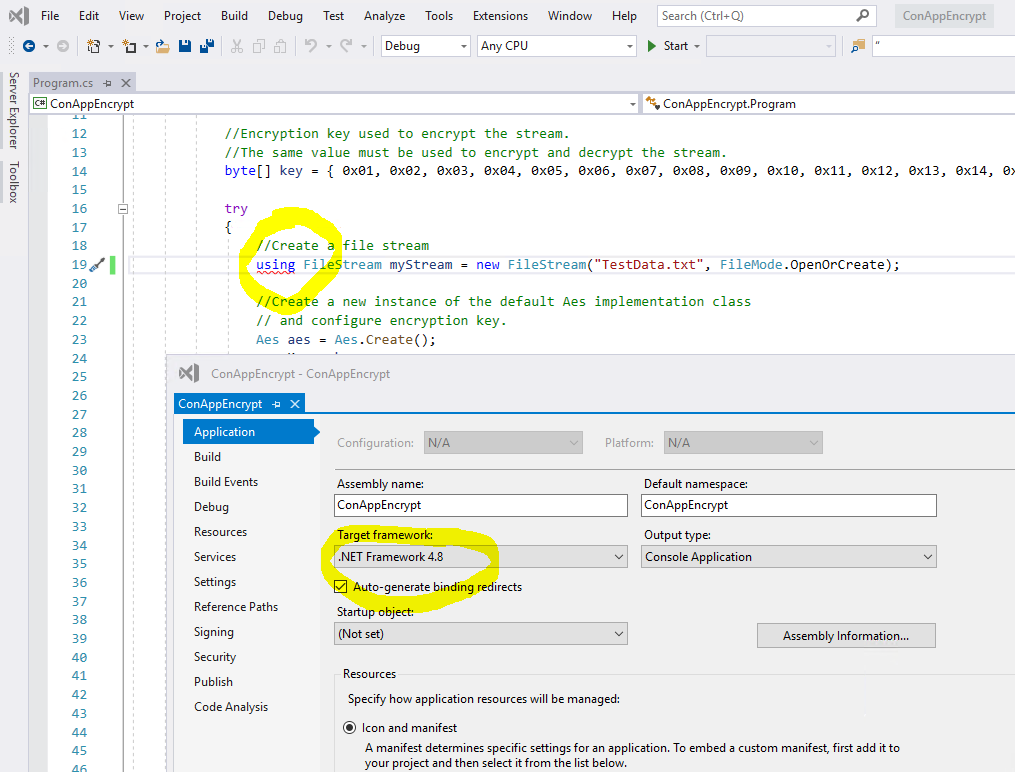The height and width of the screenshot is (772, 1015).
Task: Select the Resources properties page
Action: point(220,531)
